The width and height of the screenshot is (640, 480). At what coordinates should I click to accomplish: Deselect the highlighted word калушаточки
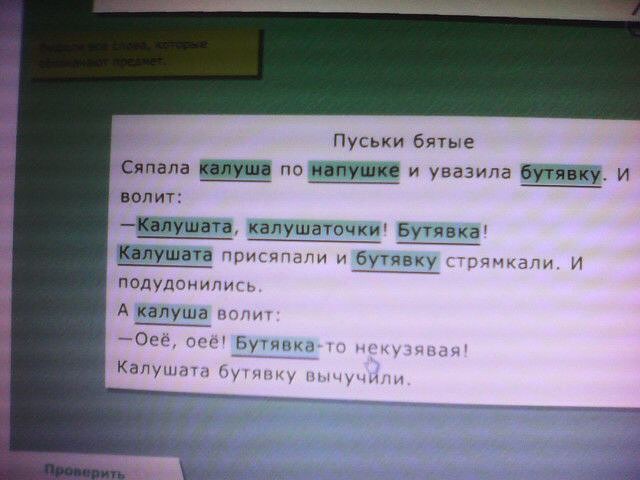[314, 229]
